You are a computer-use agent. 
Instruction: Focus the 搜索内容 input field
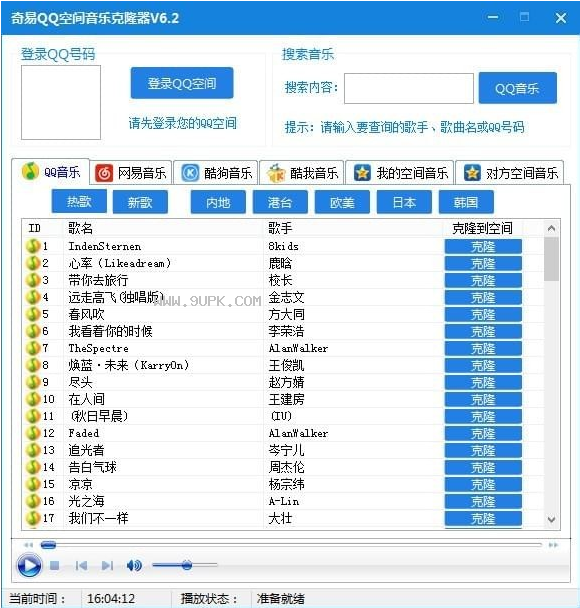coord(409,88)
